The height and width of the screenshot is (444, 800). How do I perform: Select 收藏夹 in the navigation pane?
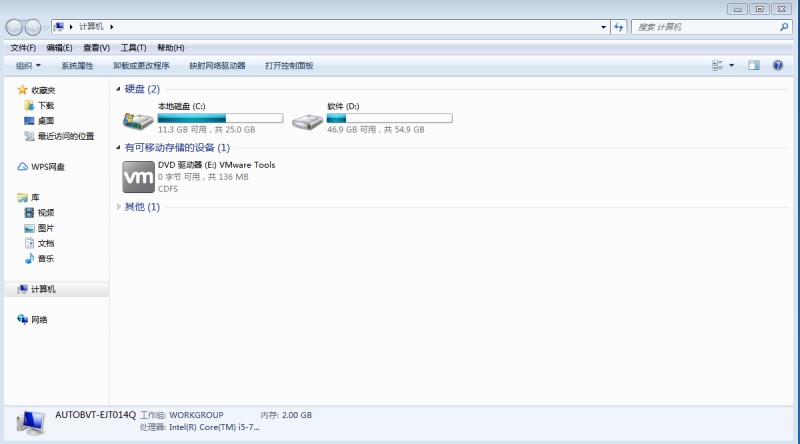point(43,90)
